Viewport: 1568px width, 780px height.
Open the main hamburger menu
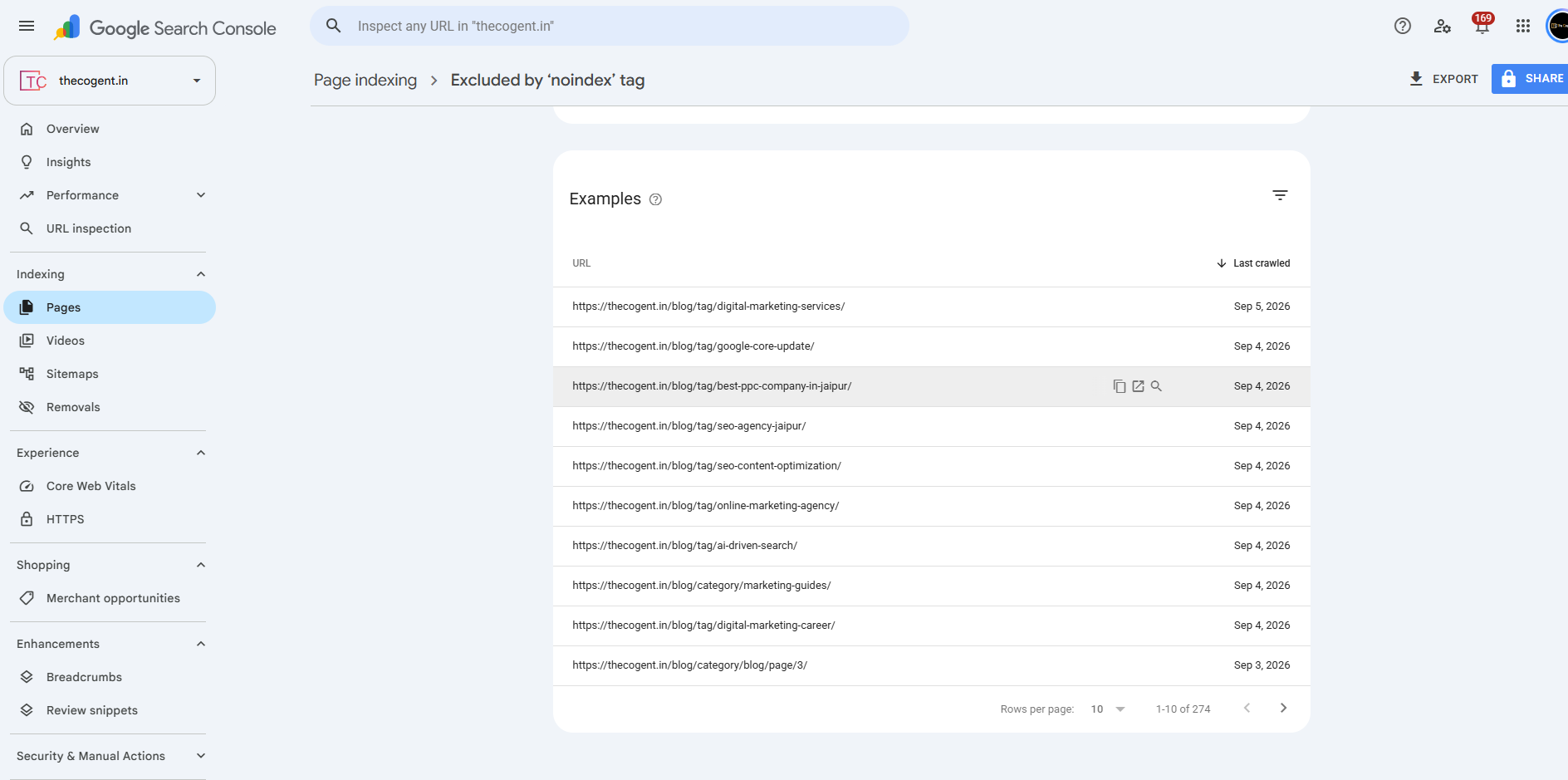(x=27, y=26)
